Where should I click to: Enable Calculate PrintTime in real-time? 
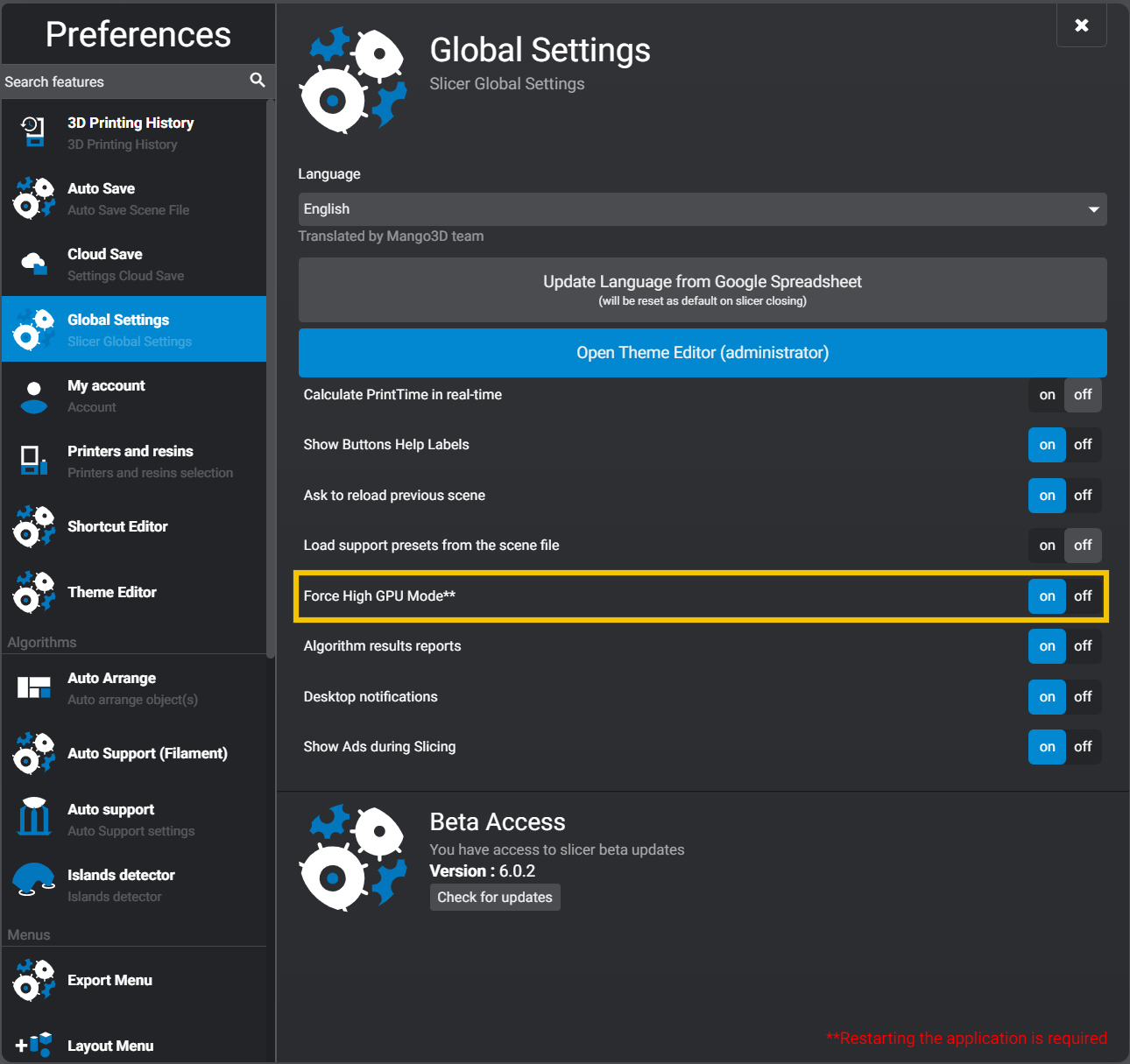click(1047, 395)
